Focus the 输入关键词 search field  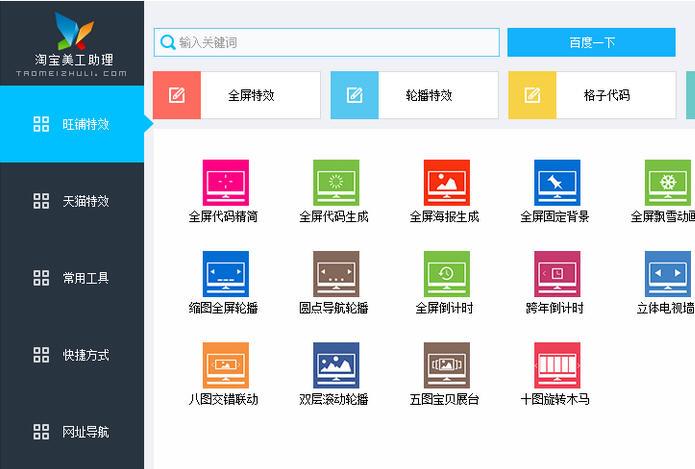[327, 43]
